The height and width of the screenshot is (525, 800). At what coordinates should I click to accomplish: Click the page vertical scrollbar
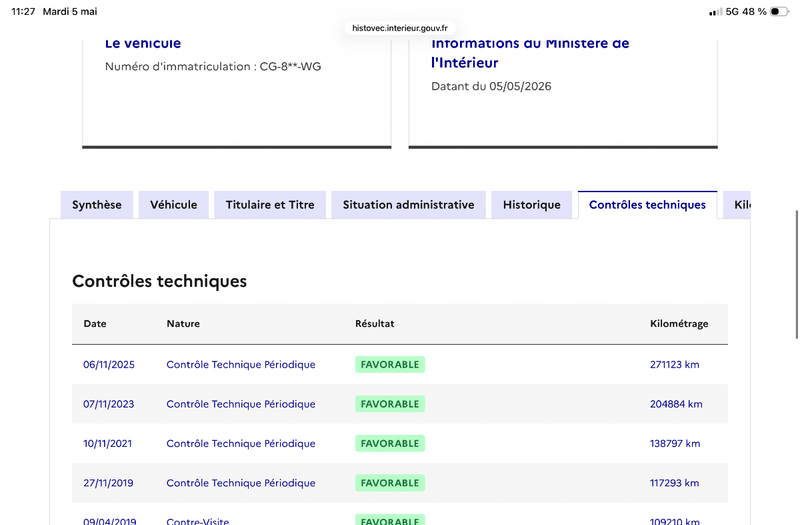coord(796,274)
